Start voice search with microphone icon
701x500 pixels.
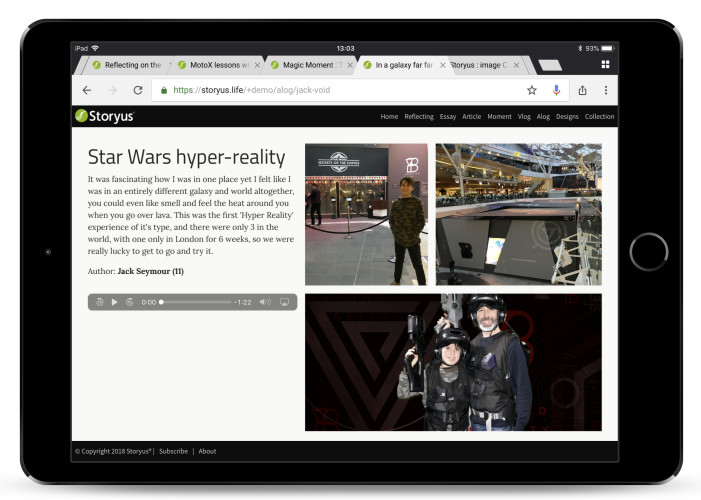coord(556,90)
